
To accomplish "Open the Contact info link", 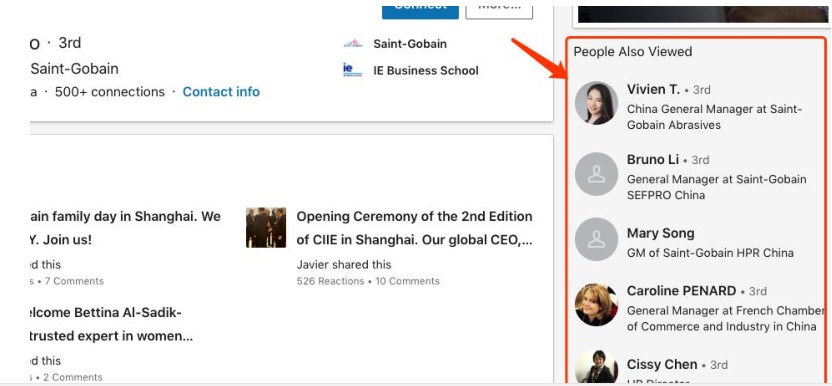I will click(x=221, y=92).
